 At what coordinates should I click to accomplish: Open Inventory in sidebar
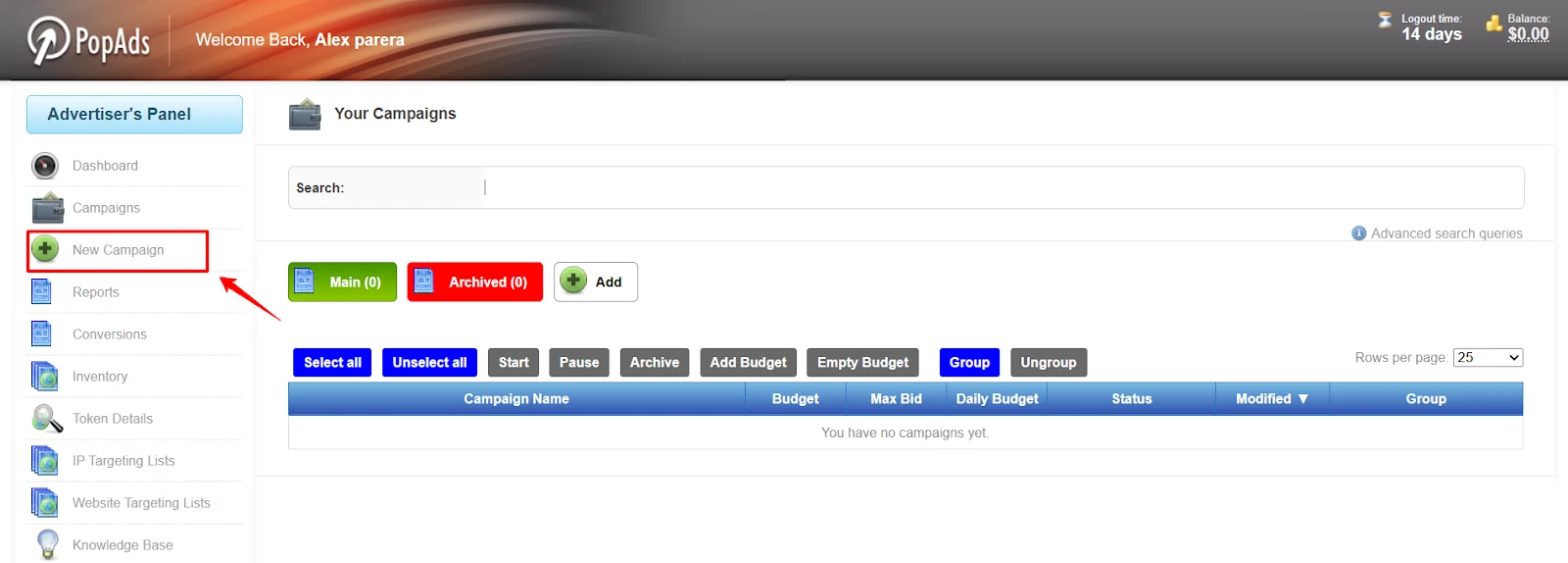pyautogui.click(x=100, y=377)
